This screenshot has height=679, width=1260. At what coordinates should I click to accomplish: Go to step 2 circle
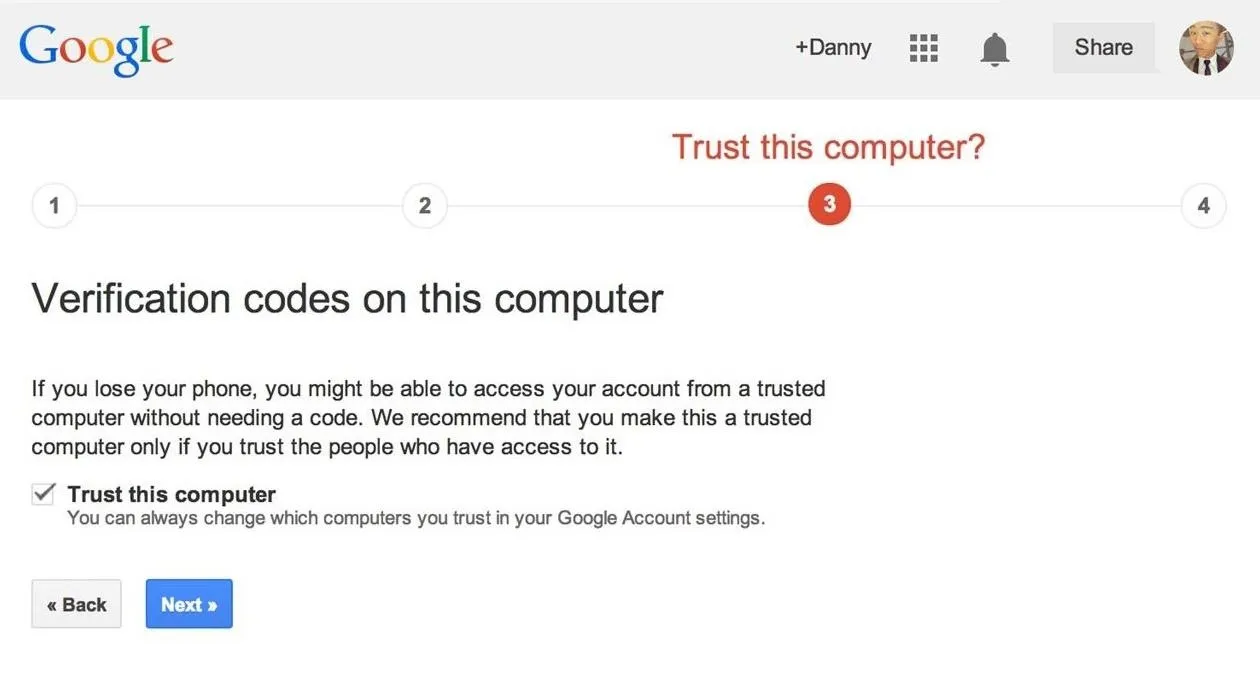pyautogui.click(x=425, y=206)
